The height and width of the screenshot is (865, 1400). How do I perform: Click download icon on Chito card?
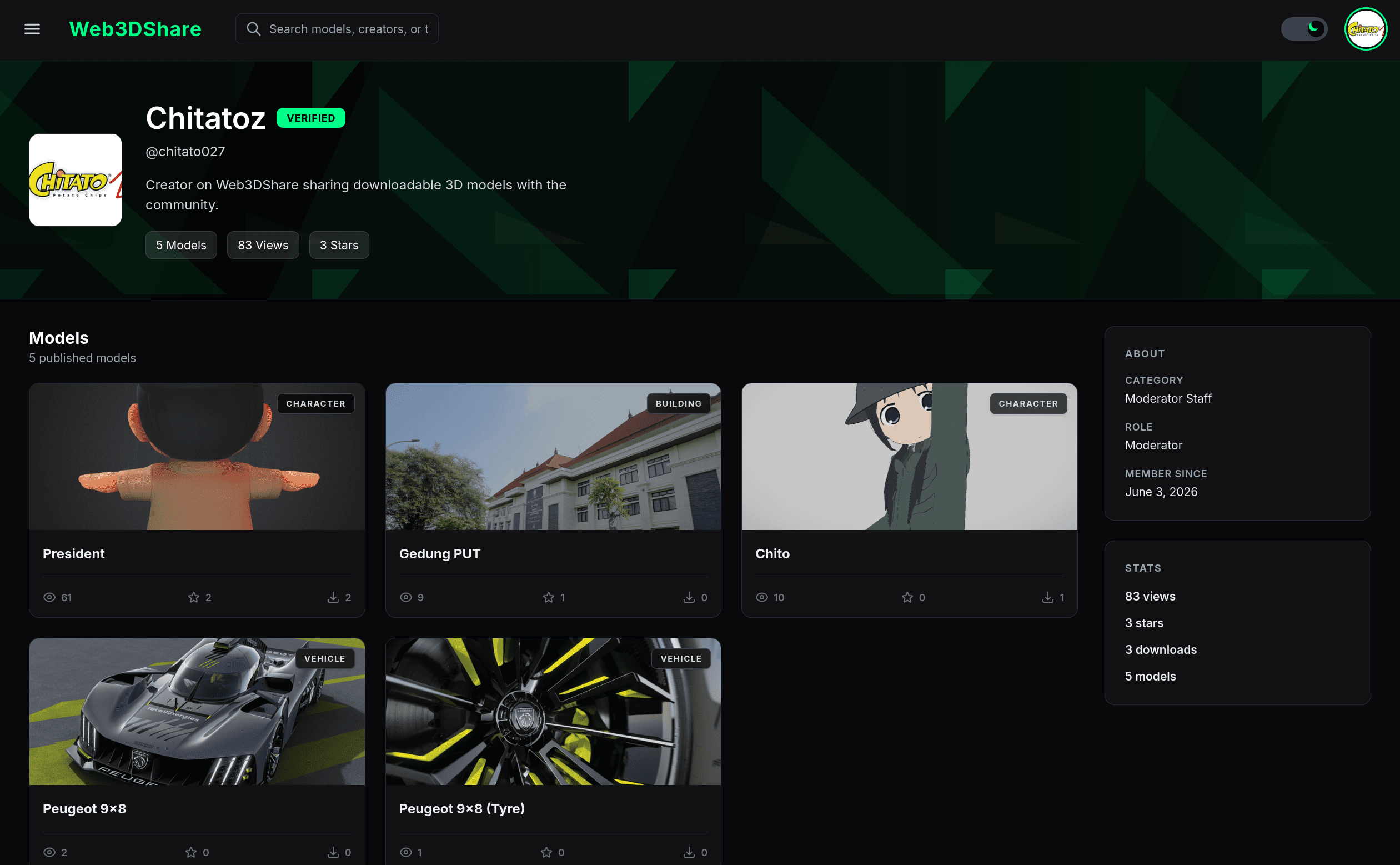(1048, 597)
